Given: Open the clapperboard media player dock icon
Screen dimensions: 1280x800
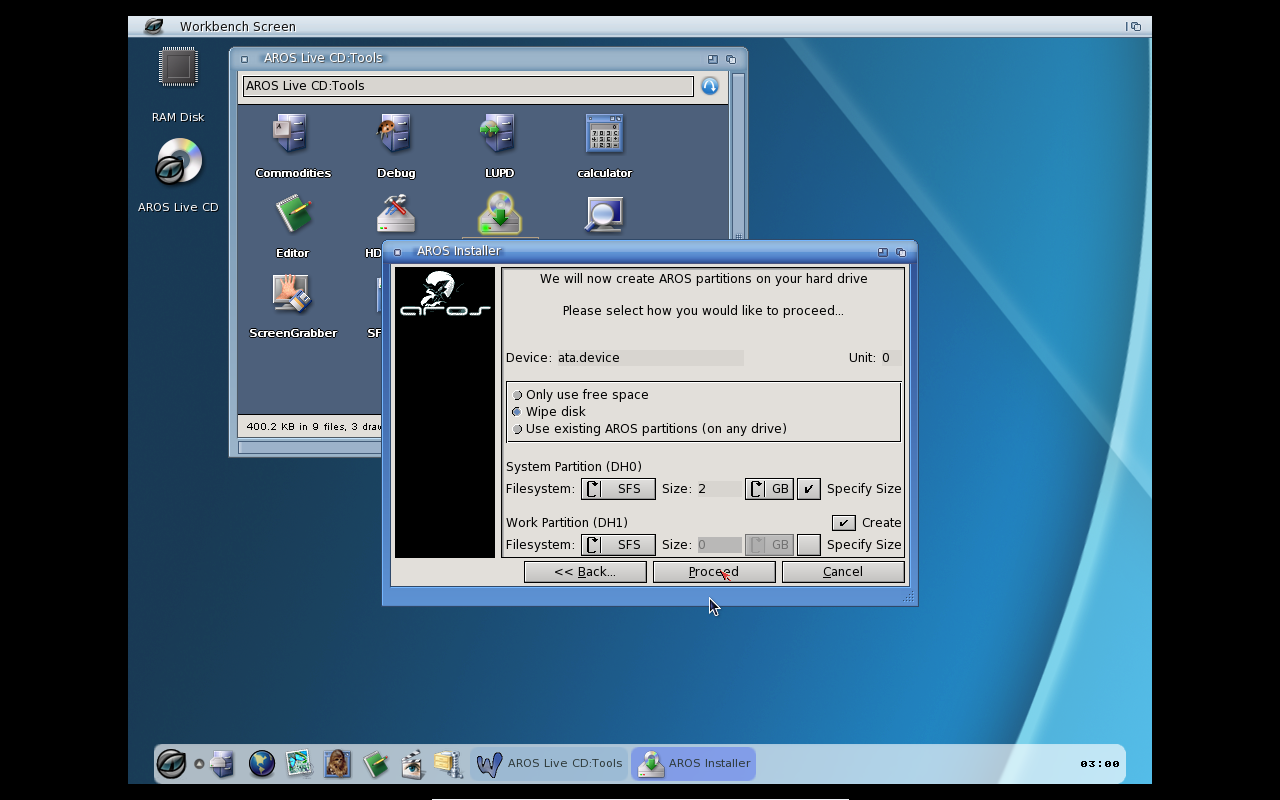Looking at the screenshot, I should point(412,764).
